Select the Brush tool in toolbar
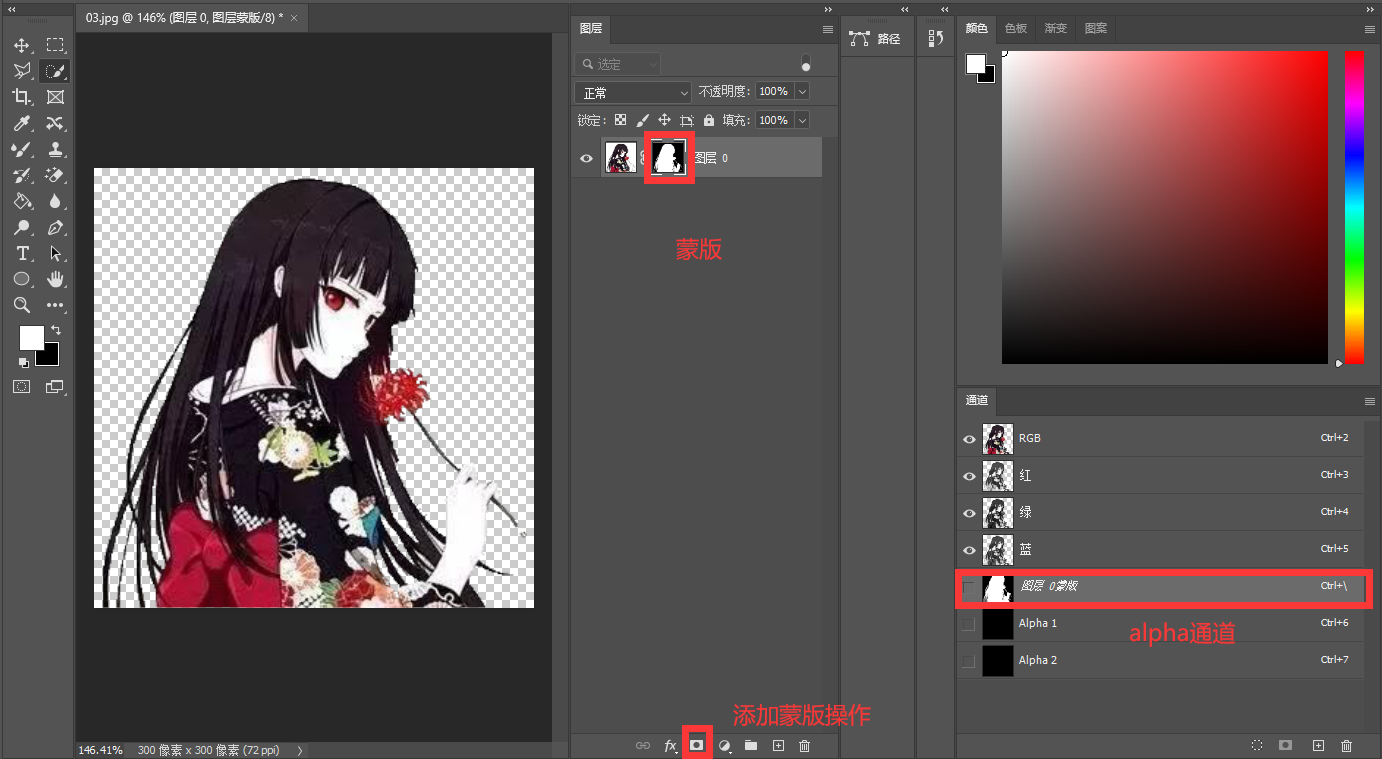1382x759 pixels. point(22,149)
